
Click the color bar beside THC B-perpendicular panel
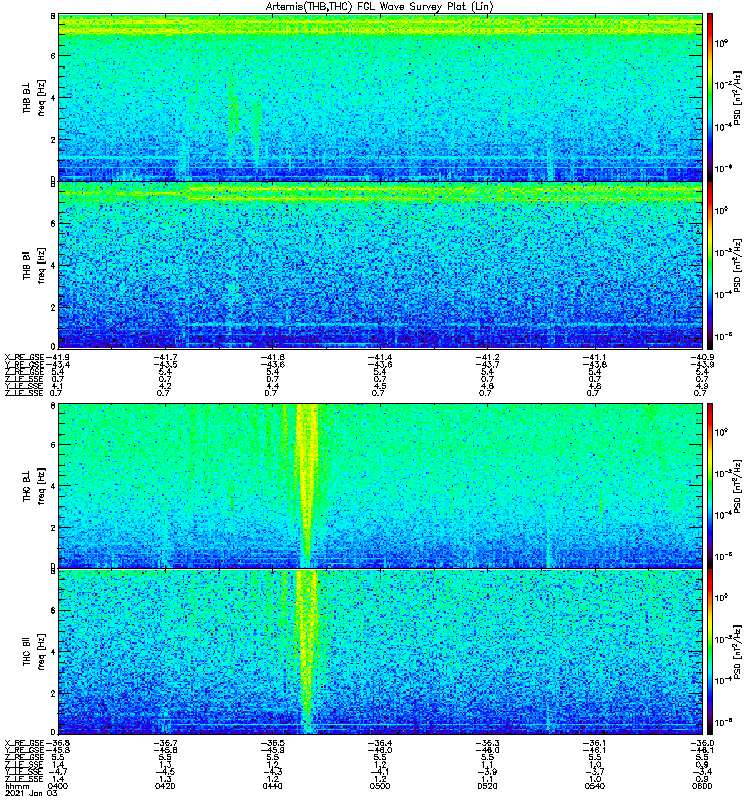[710, 486]
